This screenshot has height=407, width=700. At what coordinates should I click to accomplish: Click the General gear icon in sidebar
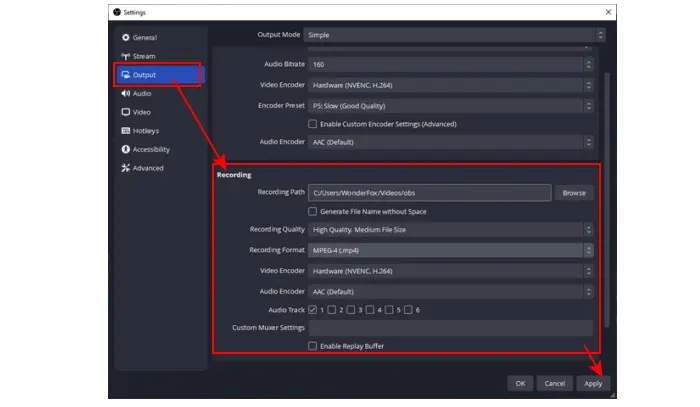[125, 36]
